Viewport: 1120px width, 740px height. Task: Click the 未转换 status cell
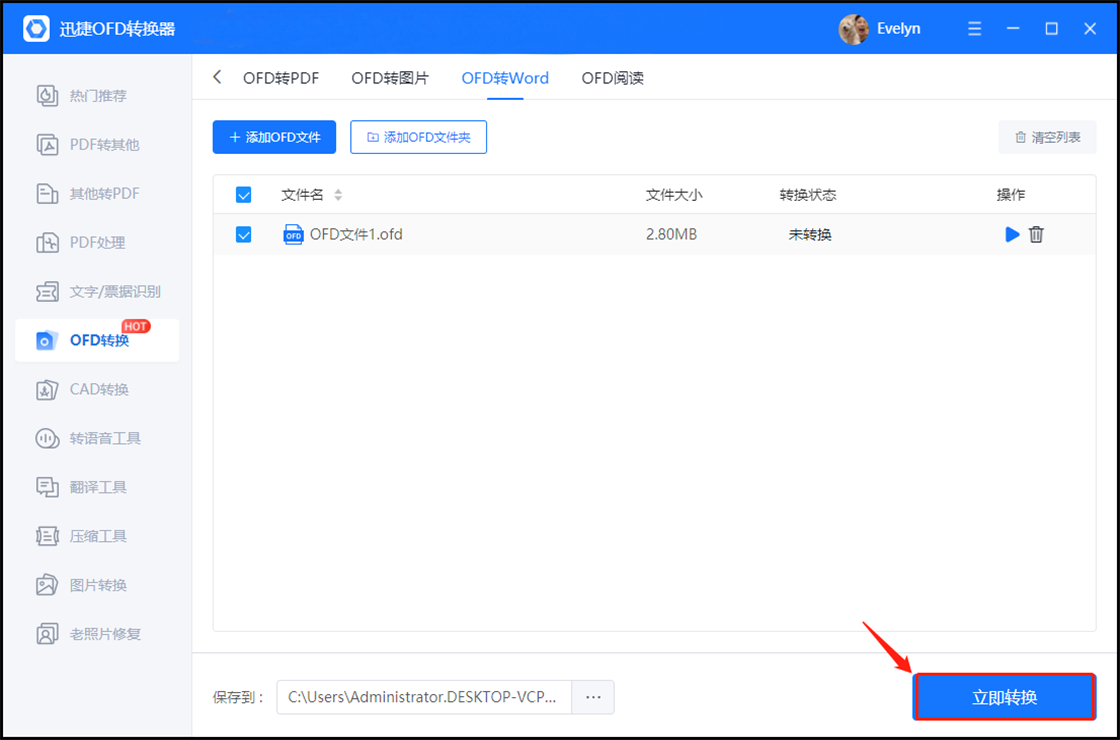pos(810,234)
